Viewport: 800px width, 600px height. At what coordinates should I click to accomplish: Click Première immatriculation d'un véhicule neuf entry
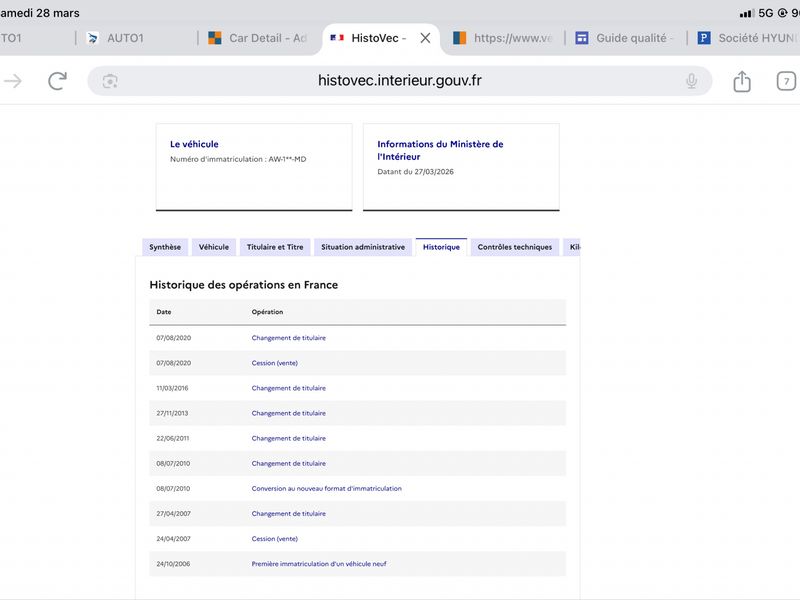[319, 564]
